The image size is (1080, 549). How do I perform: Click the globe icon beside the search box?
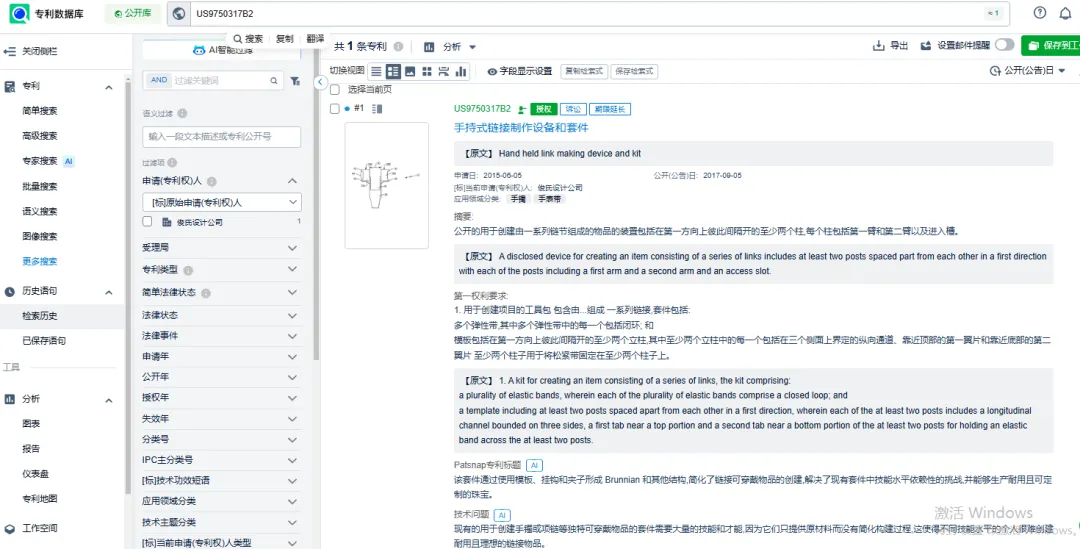(x=179, y=14)
